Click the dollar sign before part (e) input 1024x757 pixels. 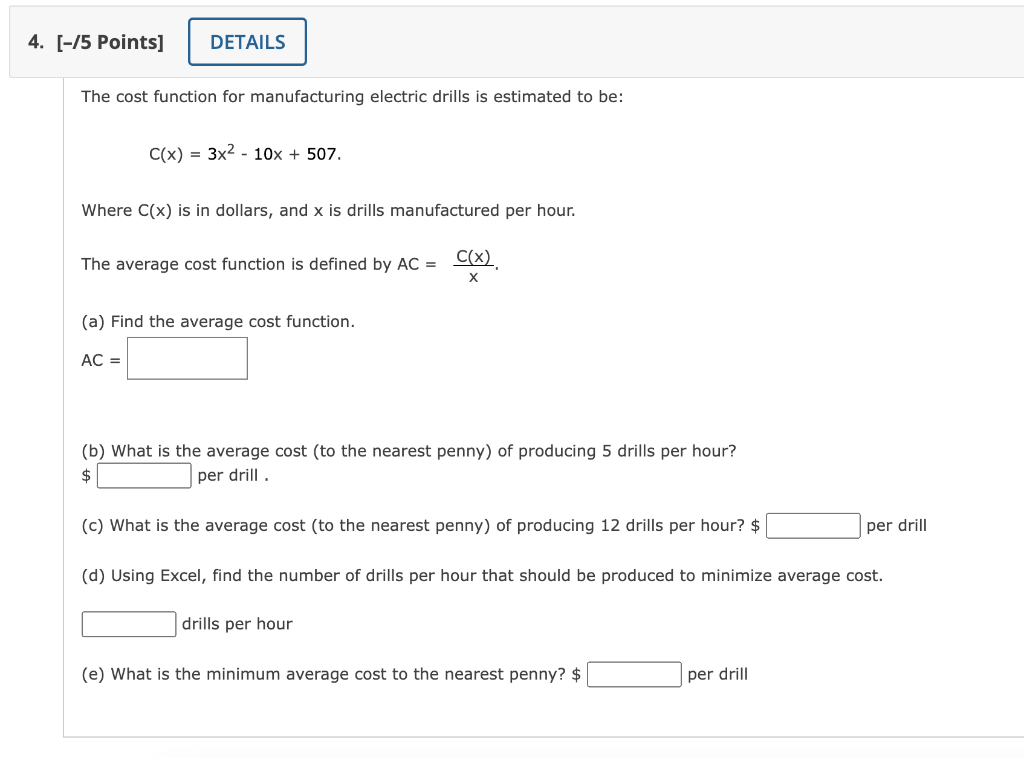(578, 674)
